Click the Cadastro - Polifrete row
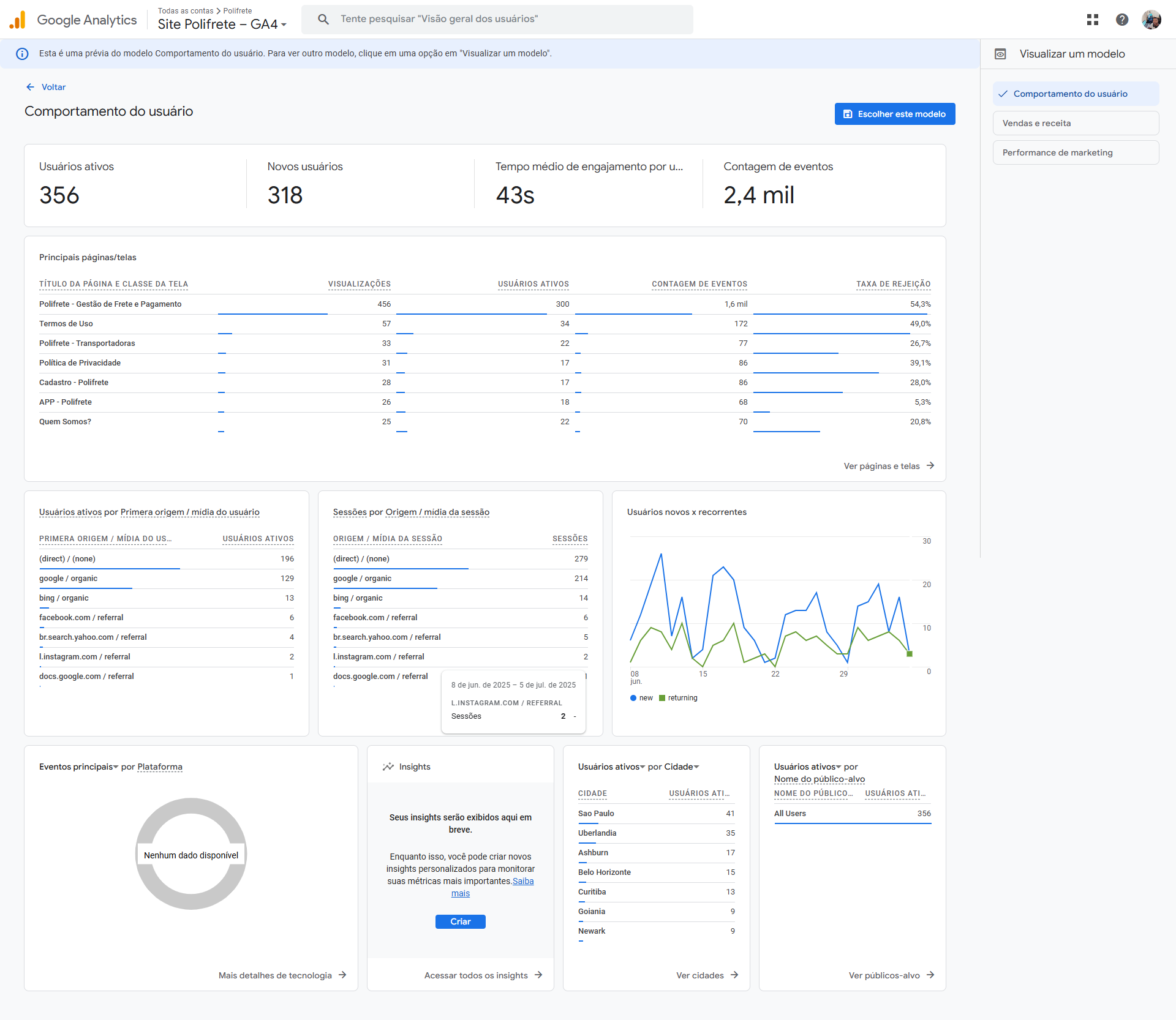Image resolution: width=1176 pixels, height=1020 pixels. click(x=485, y=383)
